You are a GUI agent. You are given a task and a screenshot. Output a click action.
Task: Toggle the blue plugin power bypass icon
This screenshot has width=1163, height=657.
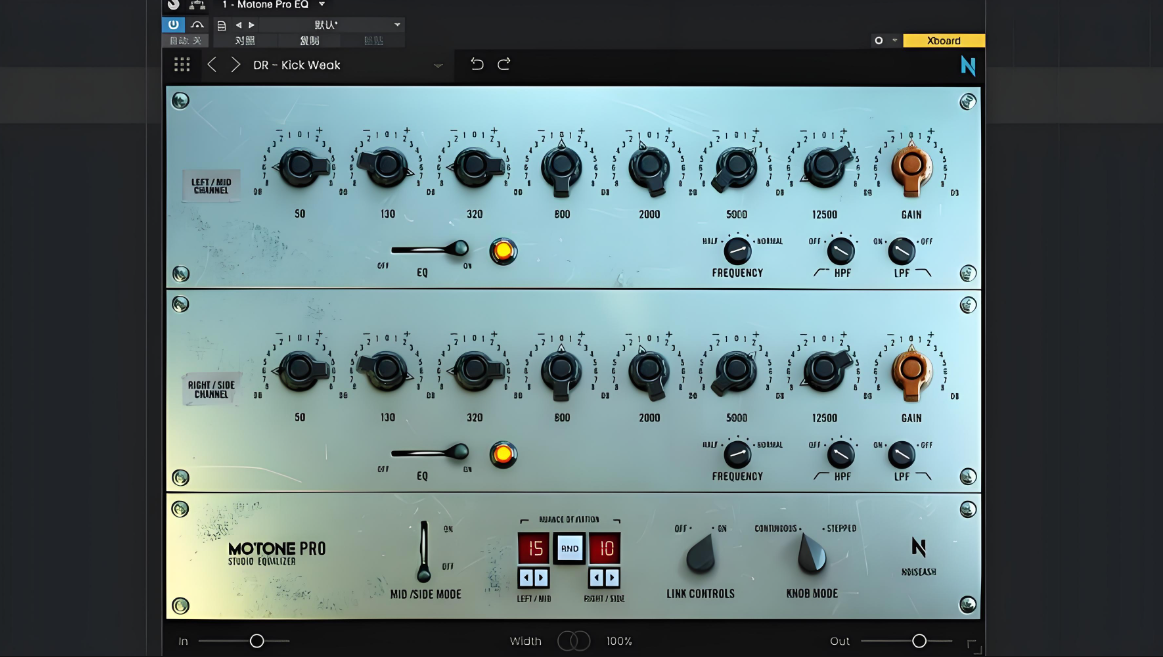[173, 24]
